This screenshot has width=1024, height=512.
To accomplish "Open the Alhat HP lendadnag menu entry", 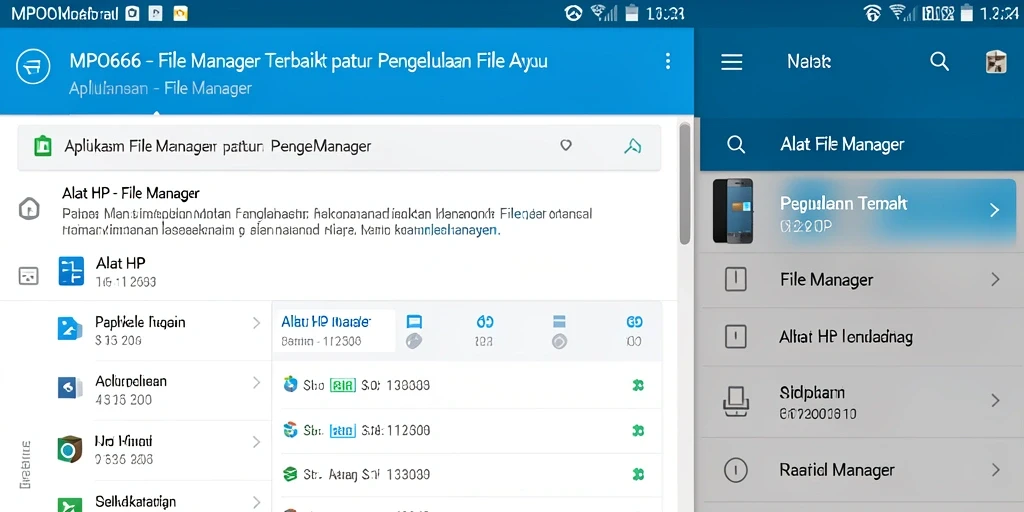I will tap(862, 337).
